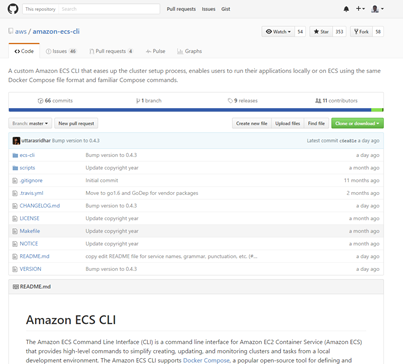The height and width of the screenshot is (364, 403).
Task: Fork the repository
Action: pos(361,32)
